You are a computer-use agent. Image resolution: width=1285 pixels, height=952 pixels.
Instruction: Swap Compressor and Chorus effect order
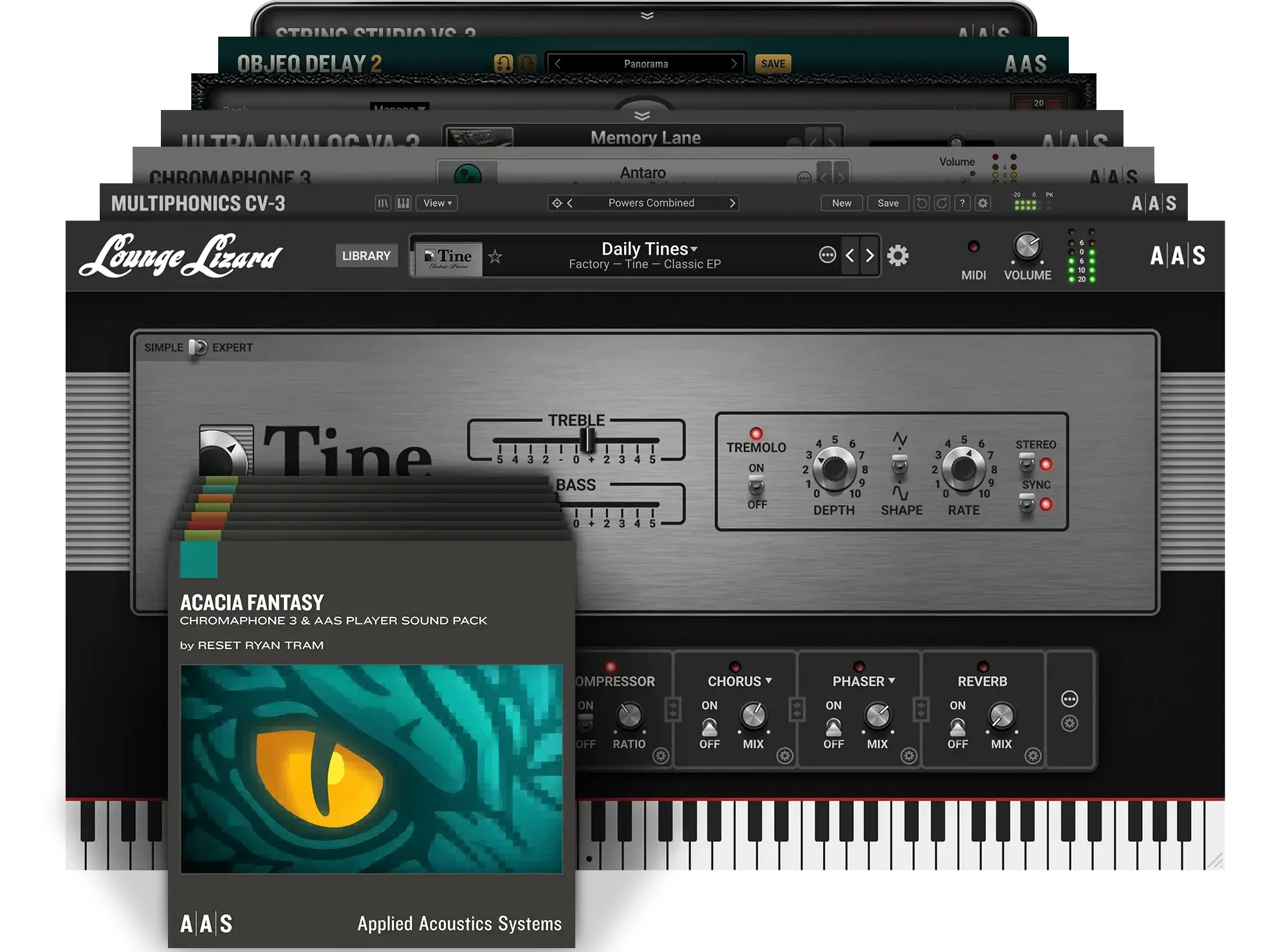tap(673, 709)
